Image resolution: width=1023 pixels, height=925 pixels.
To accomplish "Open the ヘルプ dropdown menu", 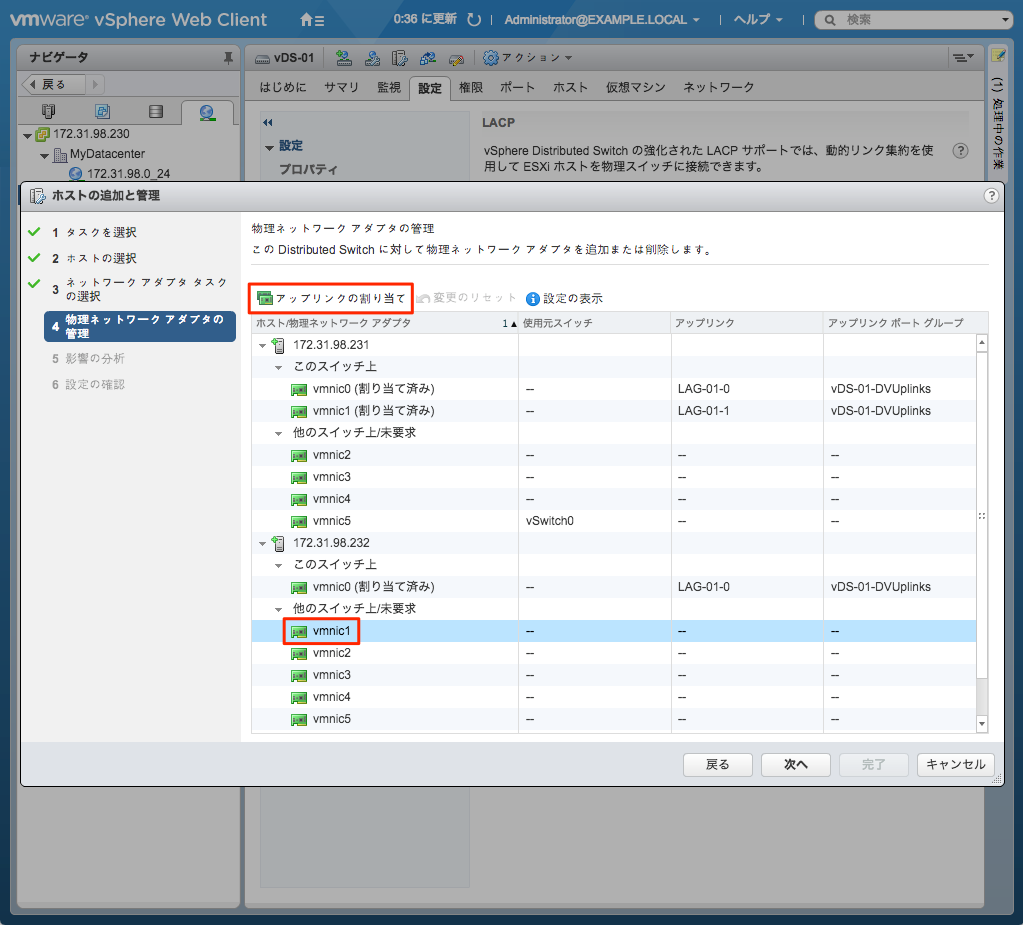I will pyautogui.click(x=758, y=20).
